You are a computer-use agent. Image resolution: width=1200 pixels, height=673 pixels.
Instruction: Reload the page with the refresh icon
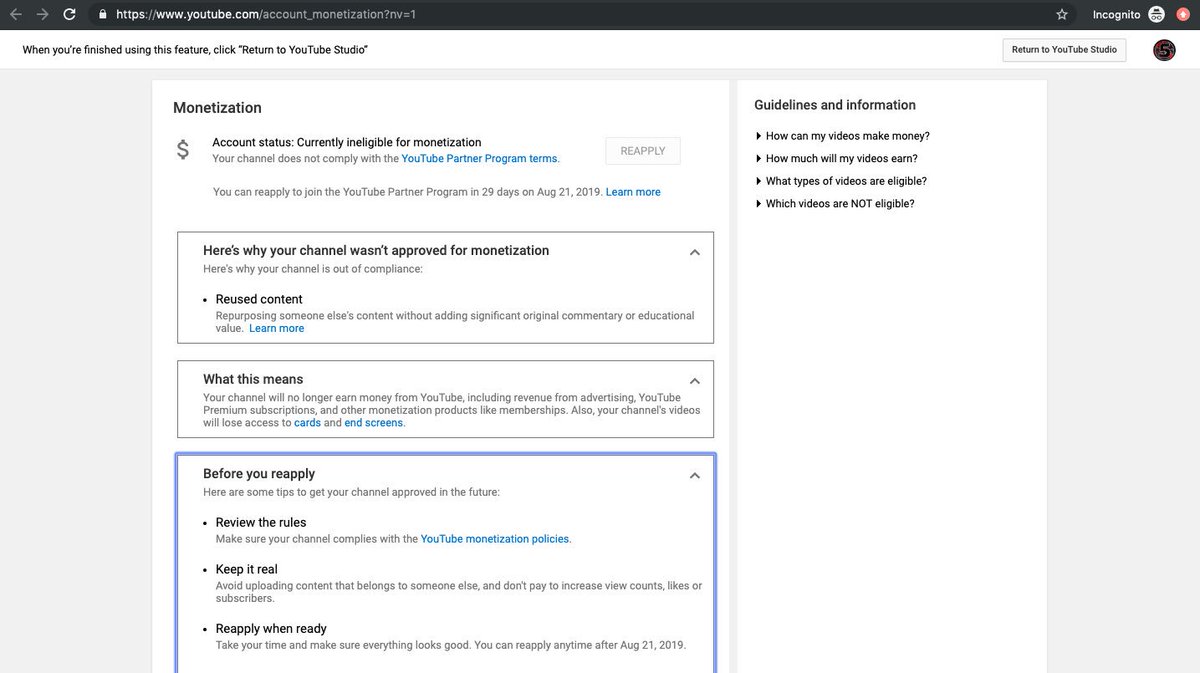coord(69,15)
